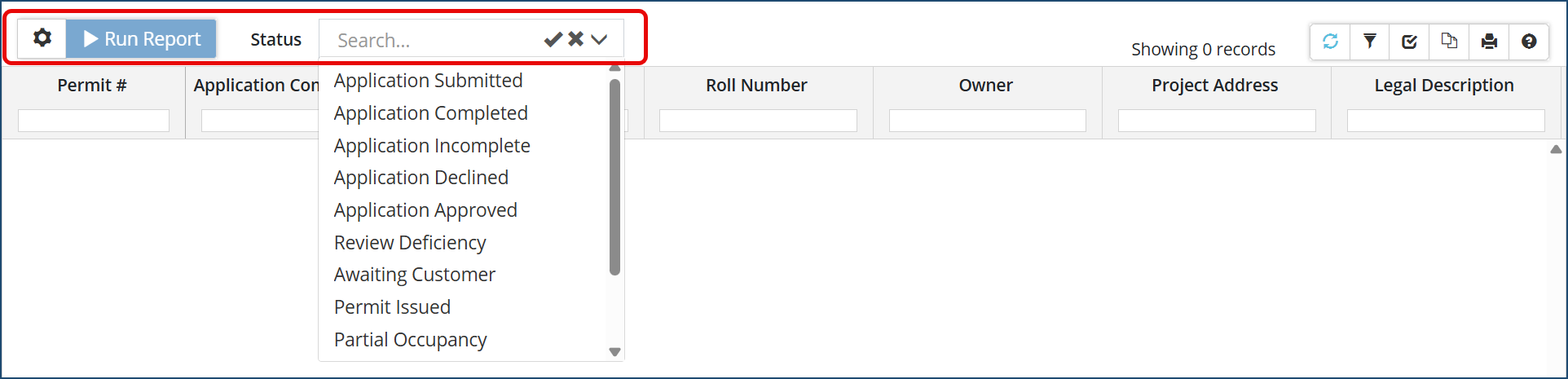The width and height of the screenshot is (1568, 379).
Task: Choose Application Submitted from status list
Action: [428, 81]
